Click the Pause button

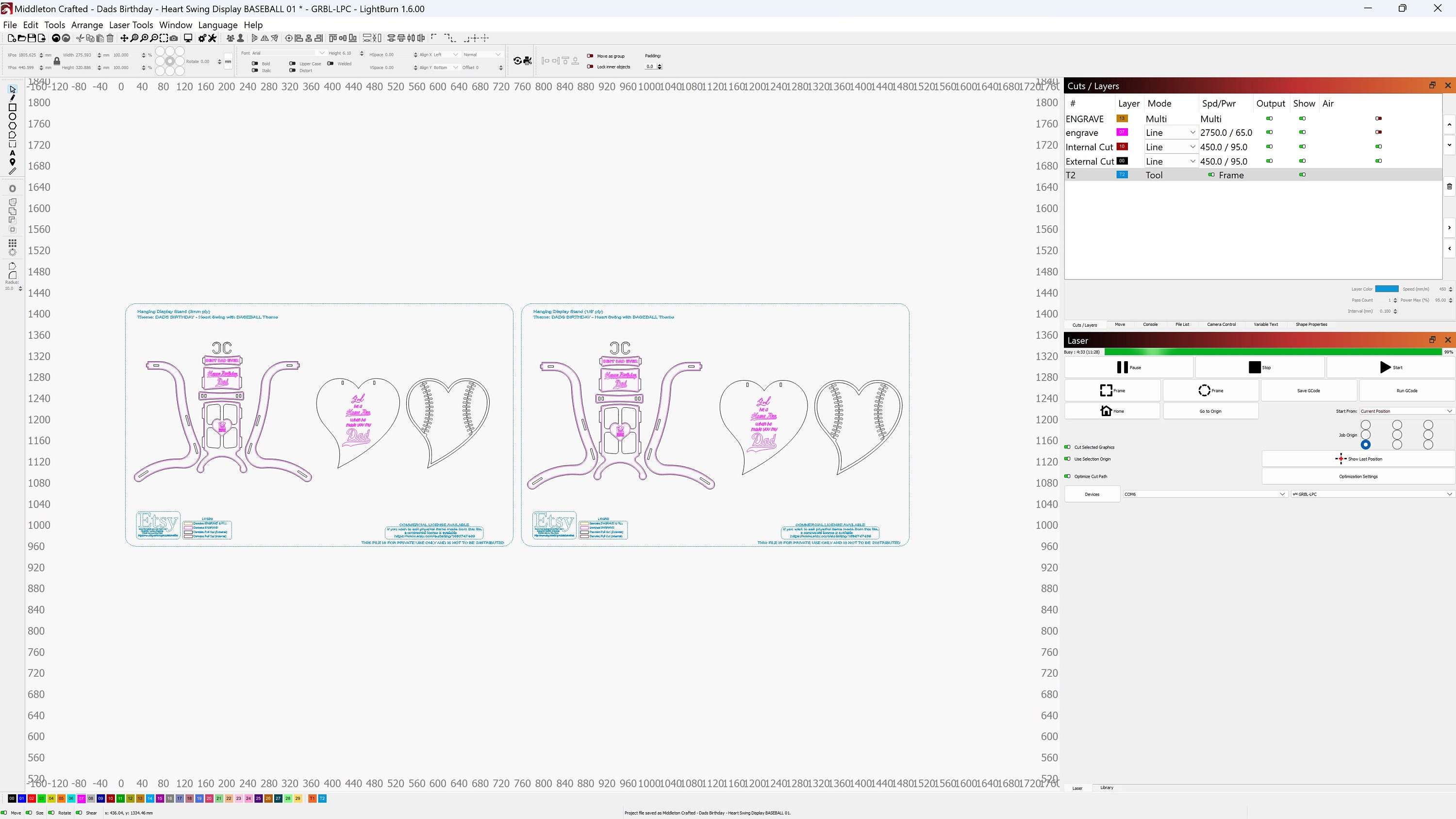[1129, 368]
